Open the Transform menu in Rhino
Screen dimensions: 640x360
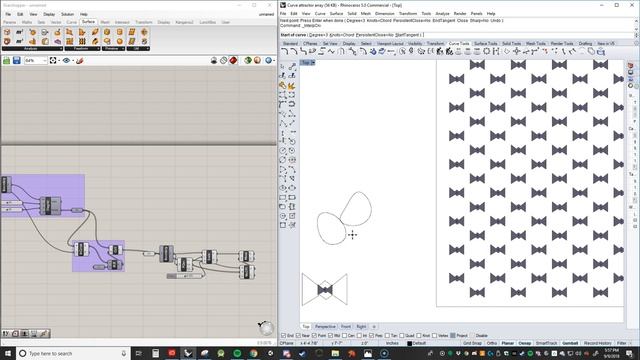tap(408, 13)
